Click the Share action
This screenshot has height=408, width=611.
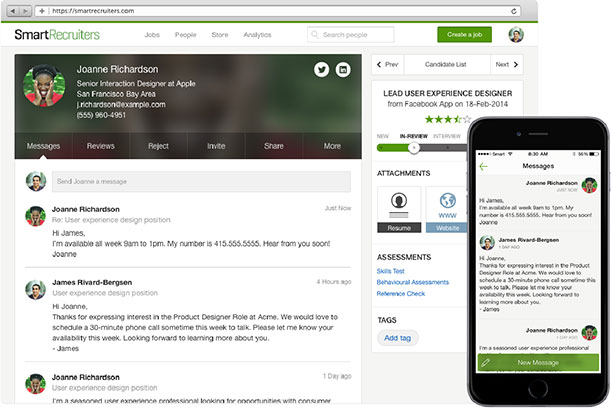pos(274,146)
